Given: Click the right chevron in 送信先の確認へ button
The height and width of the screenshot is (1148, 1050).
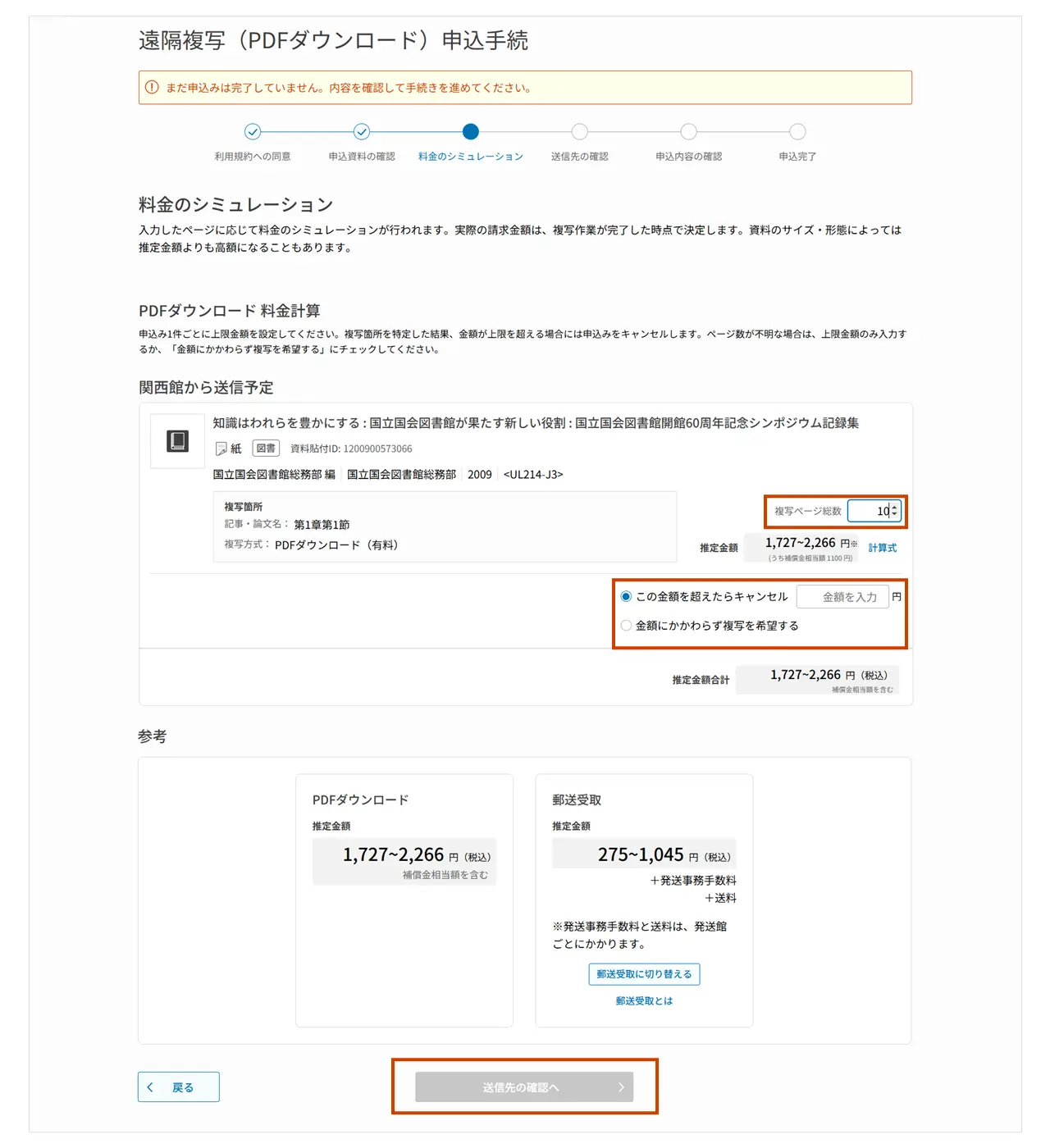Looking at the screenshot, I should [621, 1087].
